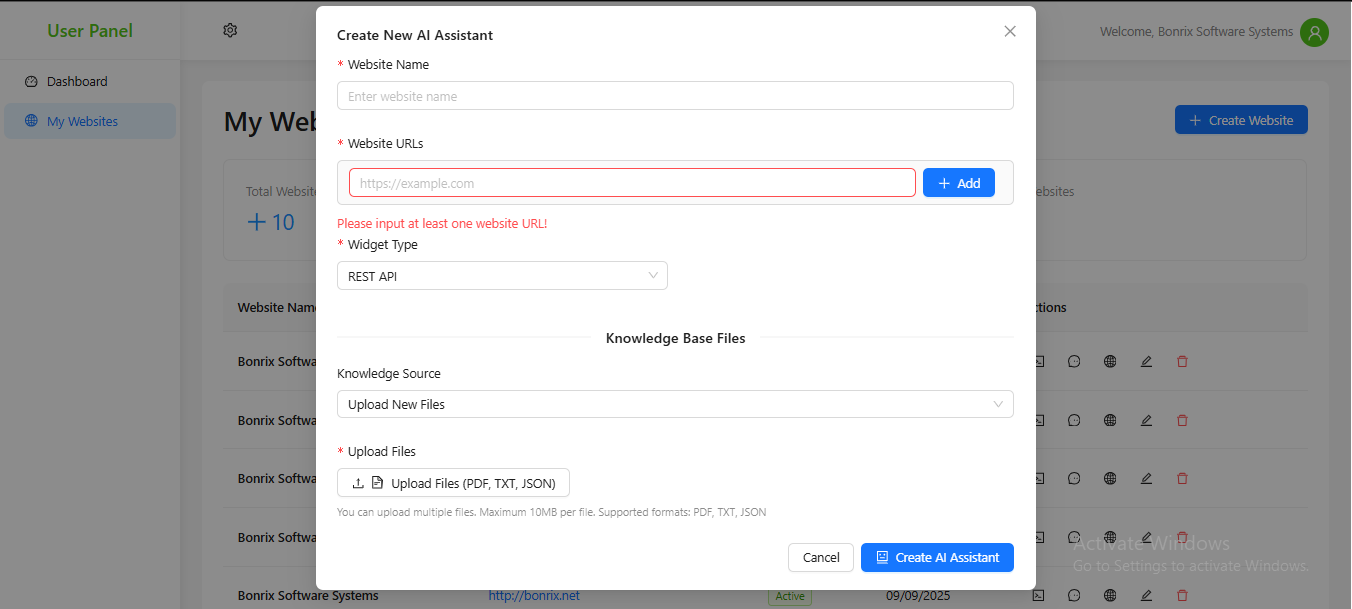Screen dimensions: 1352x609
Task: Edit the last website using the pencil icon
Action: [1146, 594]
